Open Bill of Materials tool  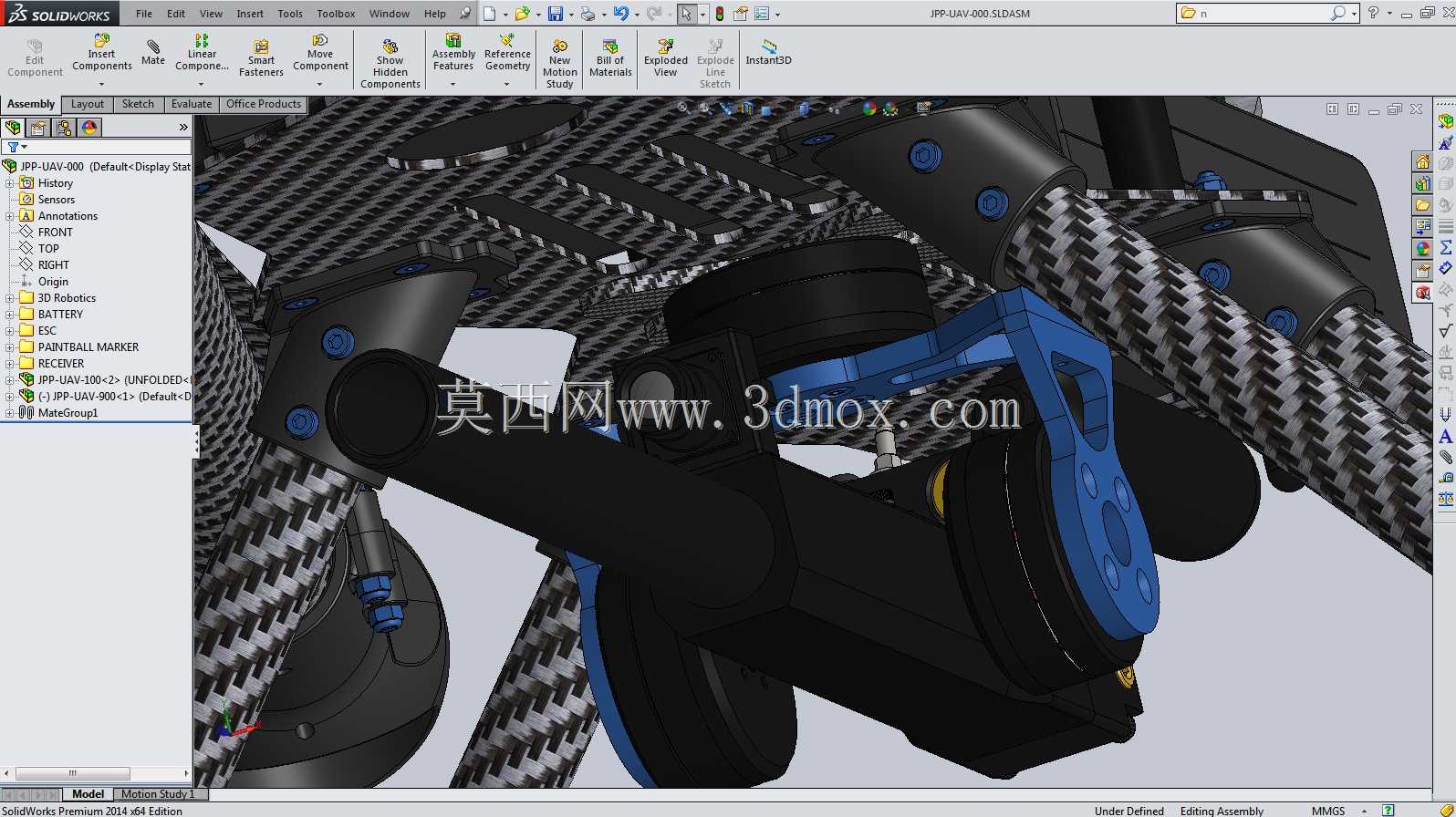point(610,58)
